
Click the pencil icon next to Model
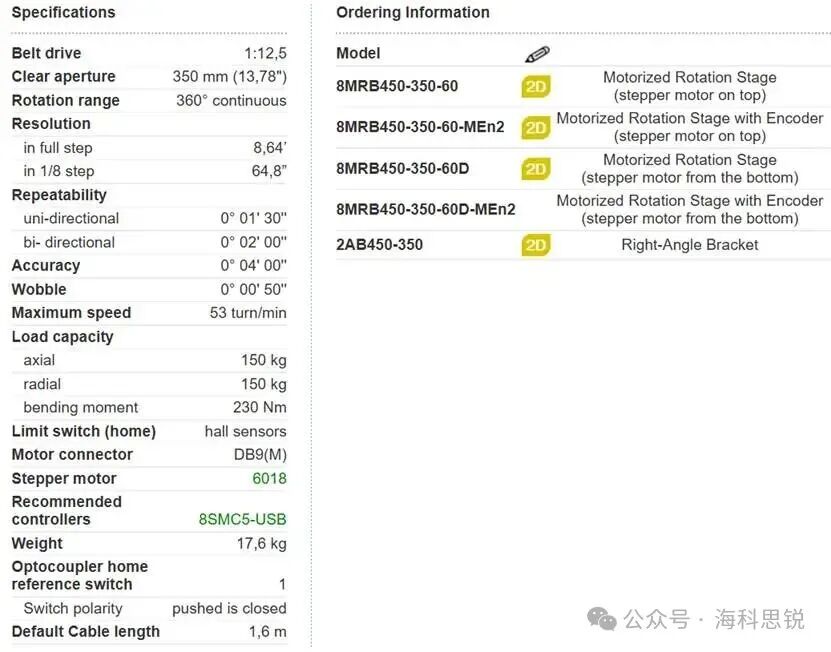coord(537,54)
